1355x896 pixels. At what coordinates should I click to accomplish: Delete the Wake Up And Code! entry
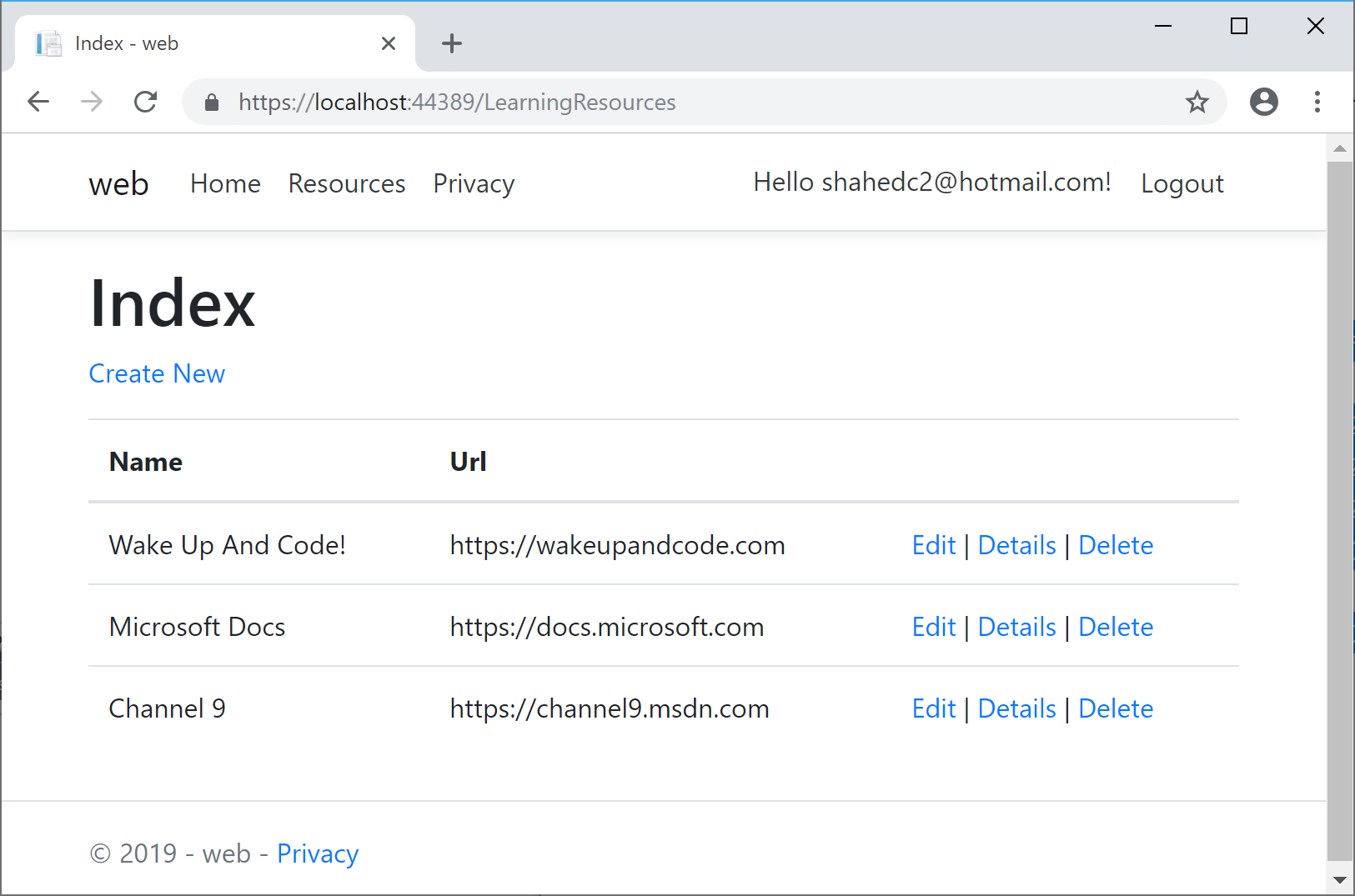pos(1116,545)
